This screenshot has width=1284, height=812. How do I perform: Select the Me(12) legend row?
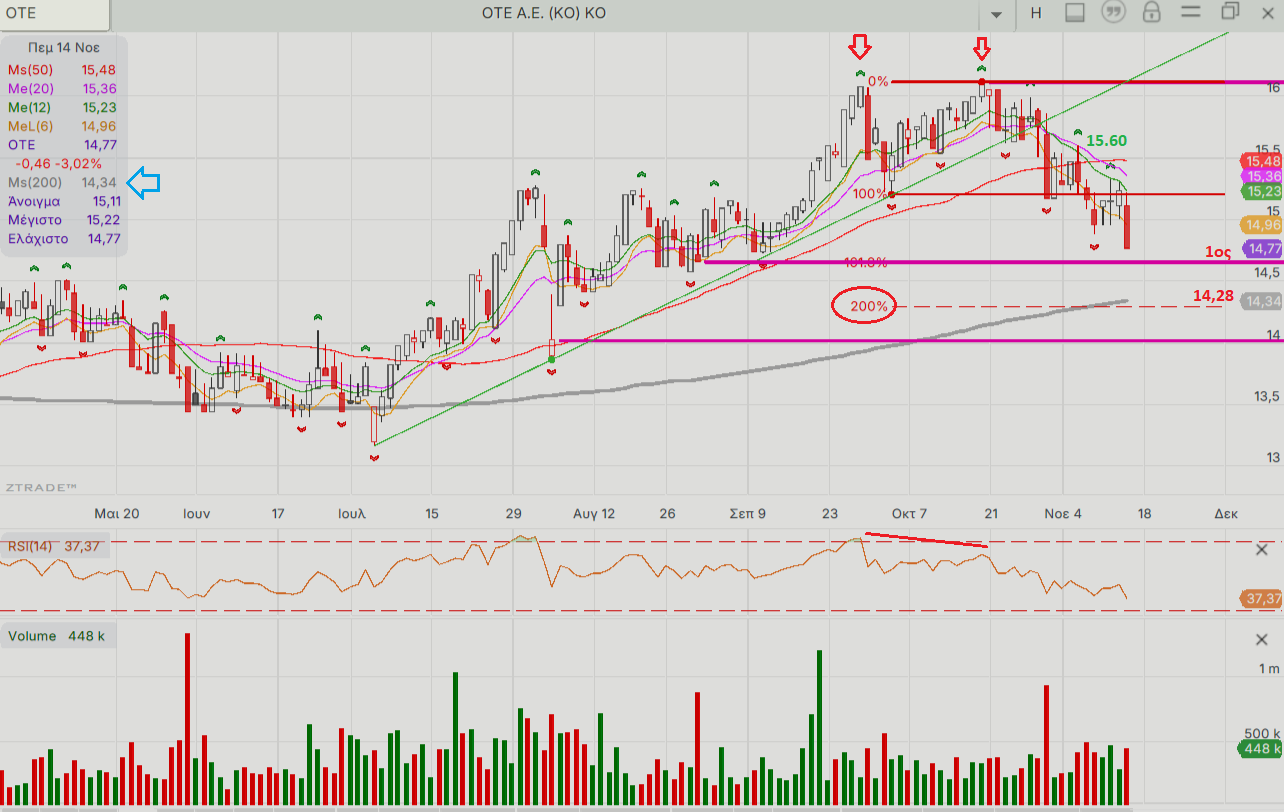coord(63,107)
